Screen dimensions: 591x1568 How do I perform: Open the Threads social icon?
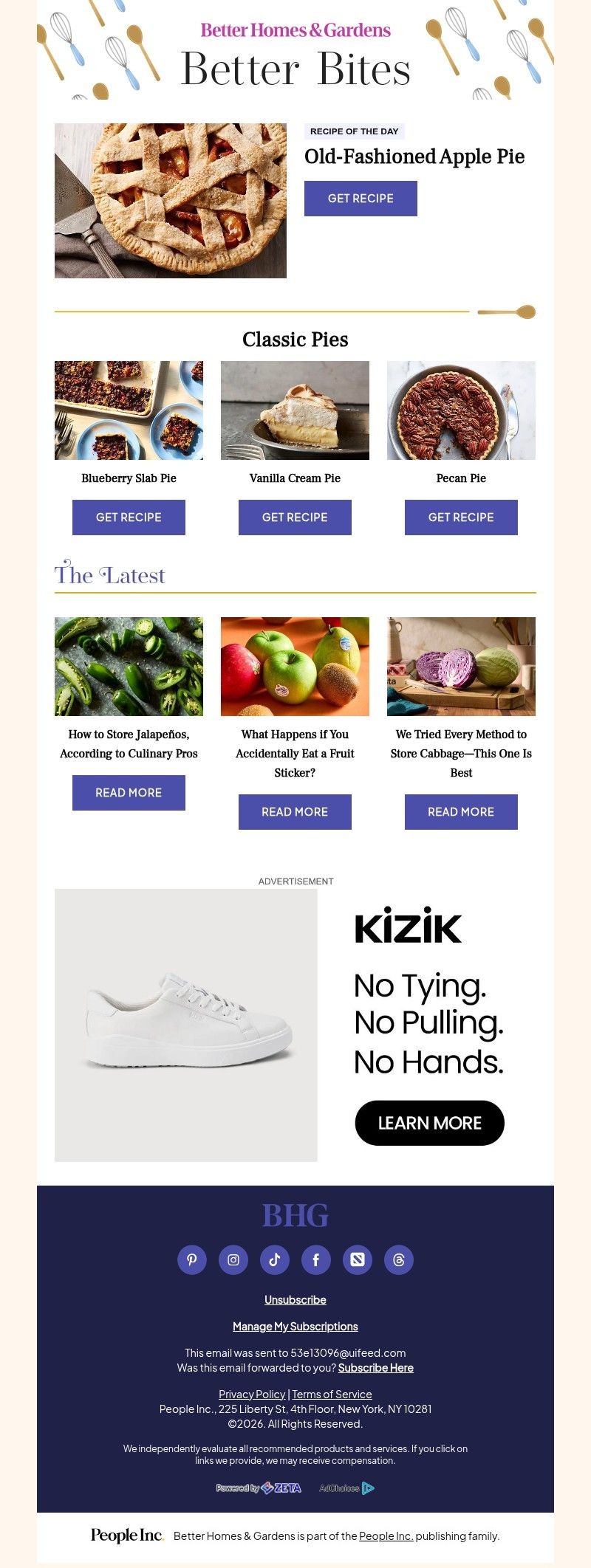pyautogui.click(x=398, y=1260)
